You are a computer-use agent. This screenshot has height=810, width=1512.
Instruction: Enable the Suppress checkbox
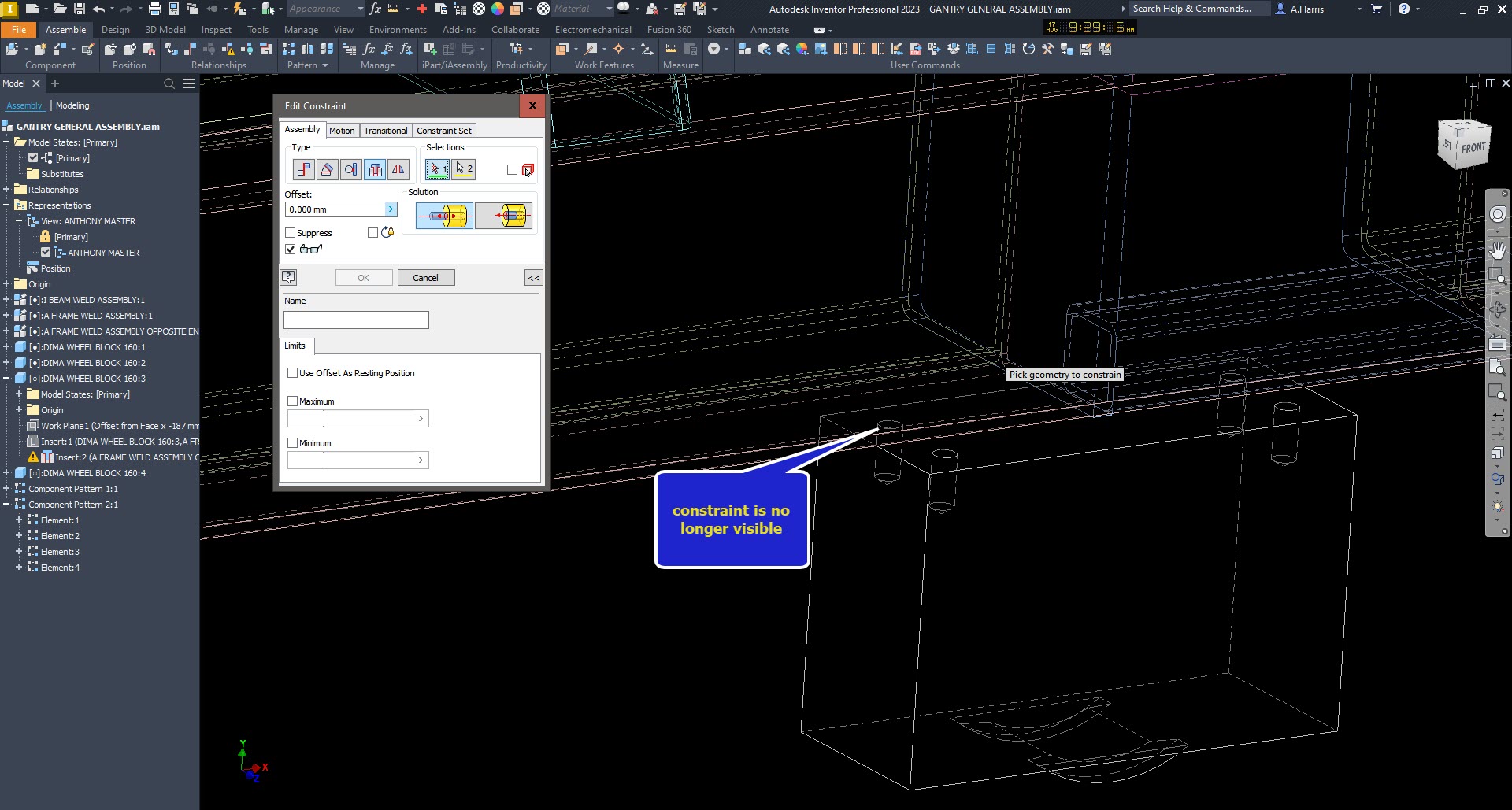point(291,232)
